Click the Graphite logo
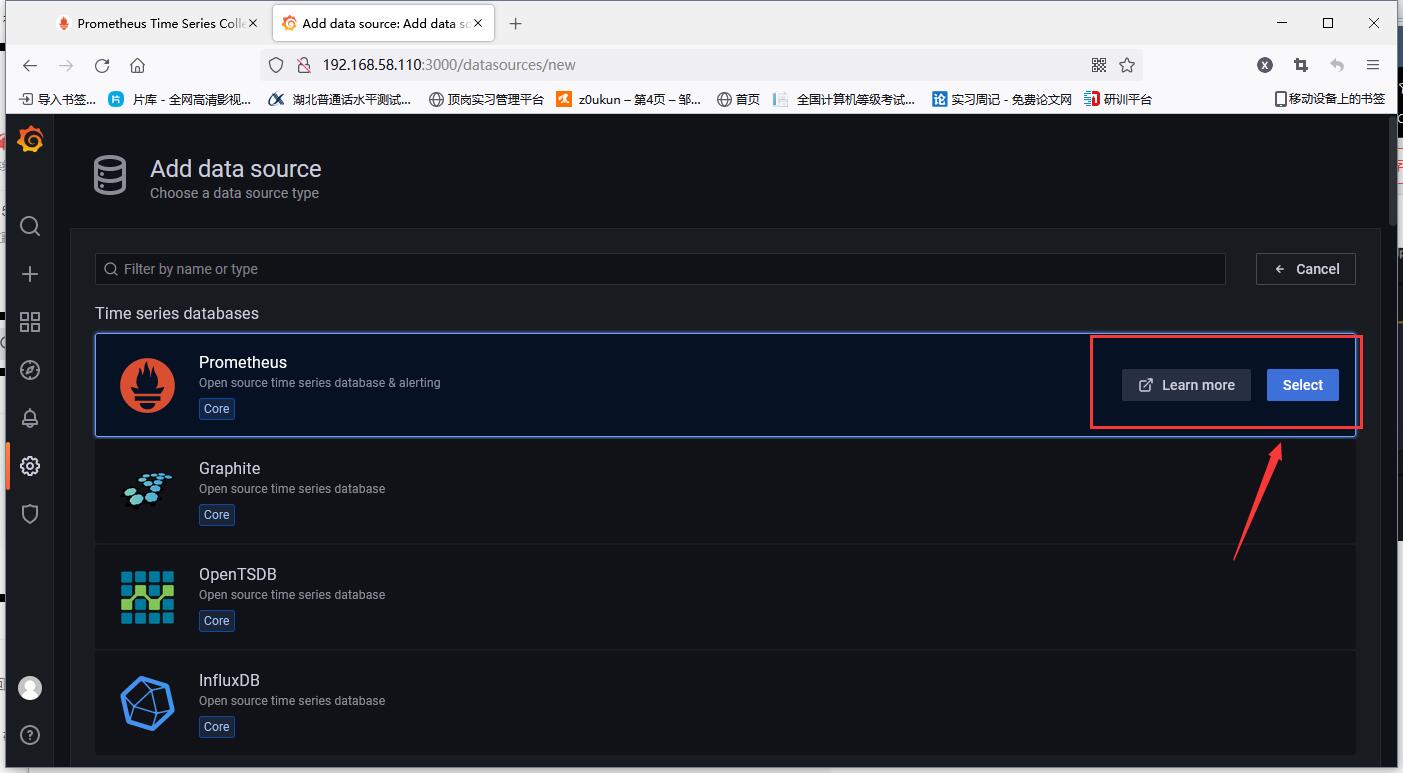The width and height of the screenshot is (1403, 773). tap(147, 489)
